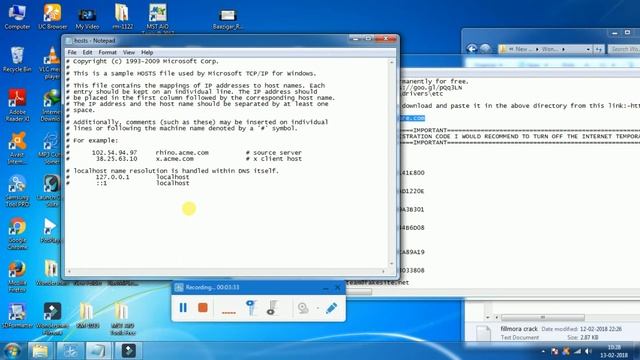Click the Notepad horizontal scrollbar right arrow
Viewport: 640px width, 360px height.
tap(383, 271)
